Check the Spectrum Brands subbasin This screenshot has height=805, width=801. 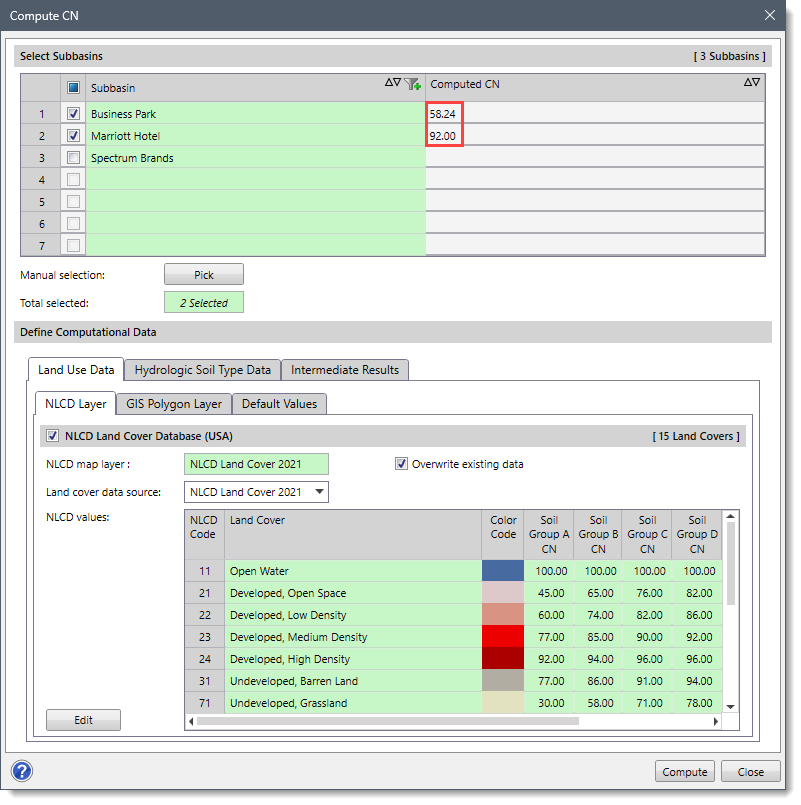[73, 157]
